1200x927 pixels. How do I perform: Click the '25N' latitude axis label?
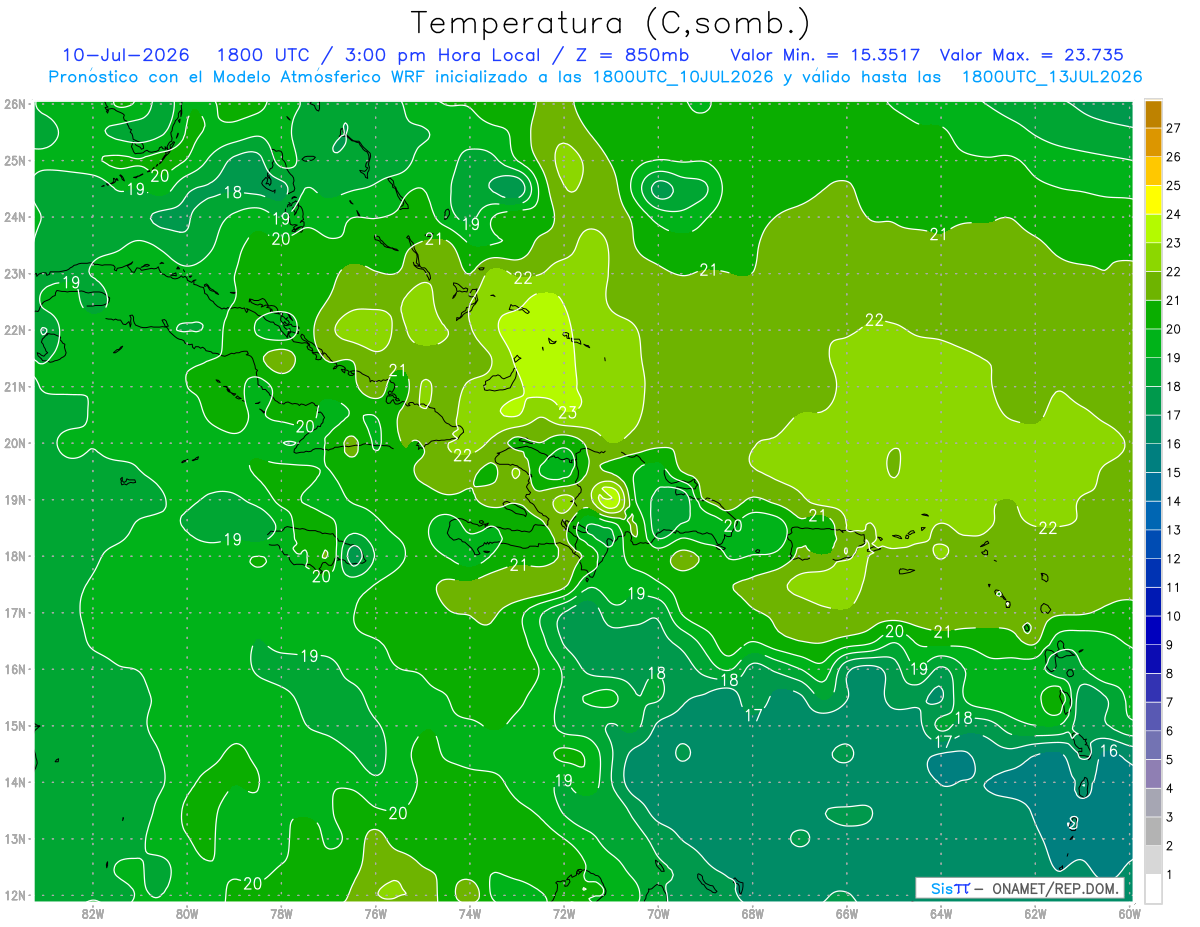pyautogui.click(x=15, y=160)
